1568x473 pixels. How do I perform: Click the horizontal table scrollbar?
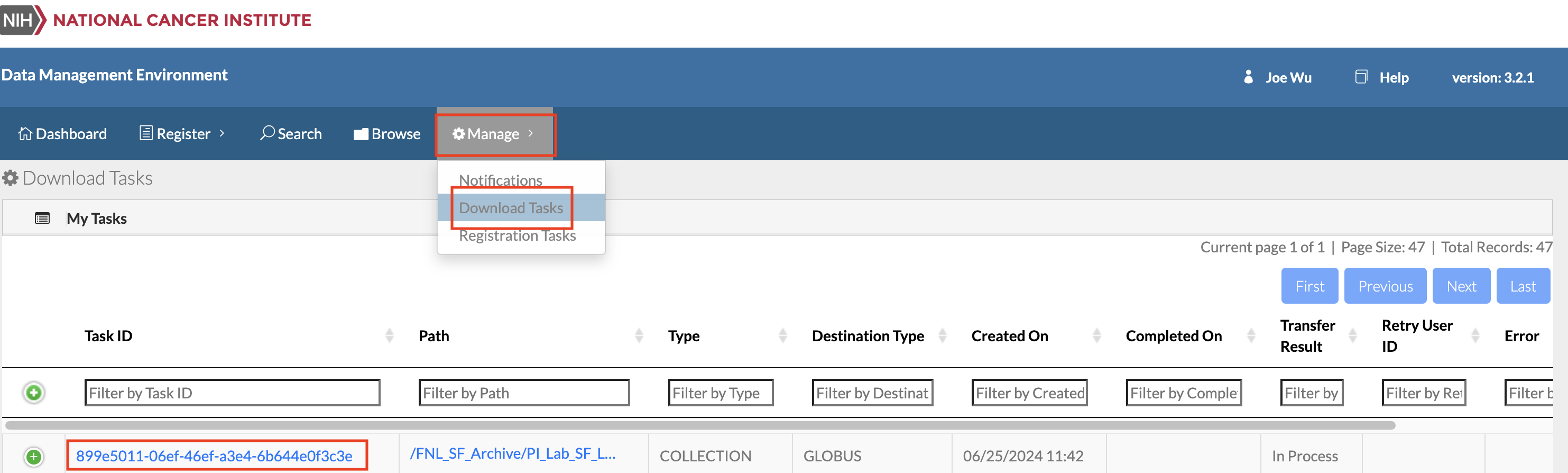click(x=700, y=425)
